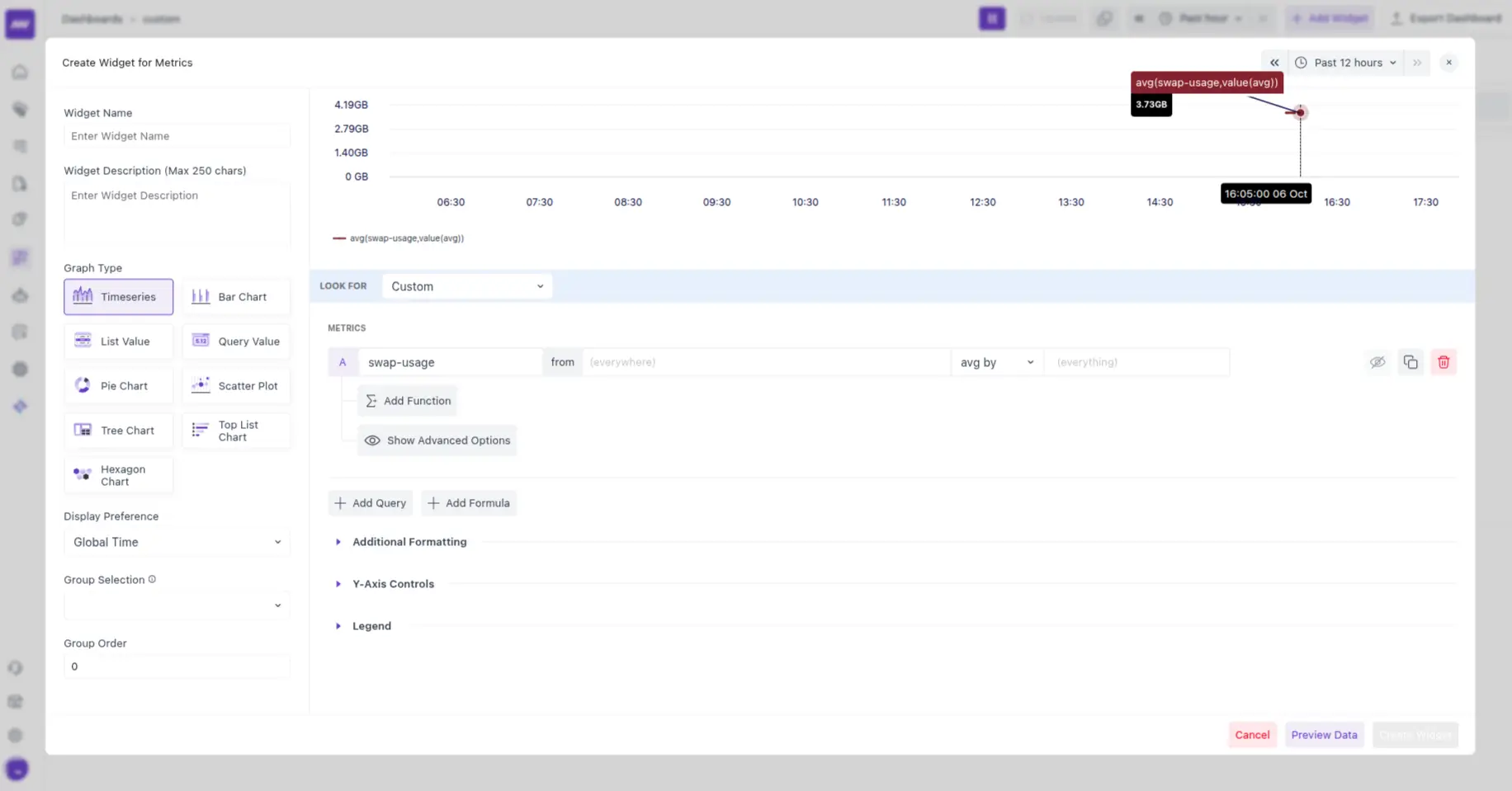Screen dimensions: 1512x791
Task: Open the Past 12 hours time range dropdown
Action: [1345, 62]
